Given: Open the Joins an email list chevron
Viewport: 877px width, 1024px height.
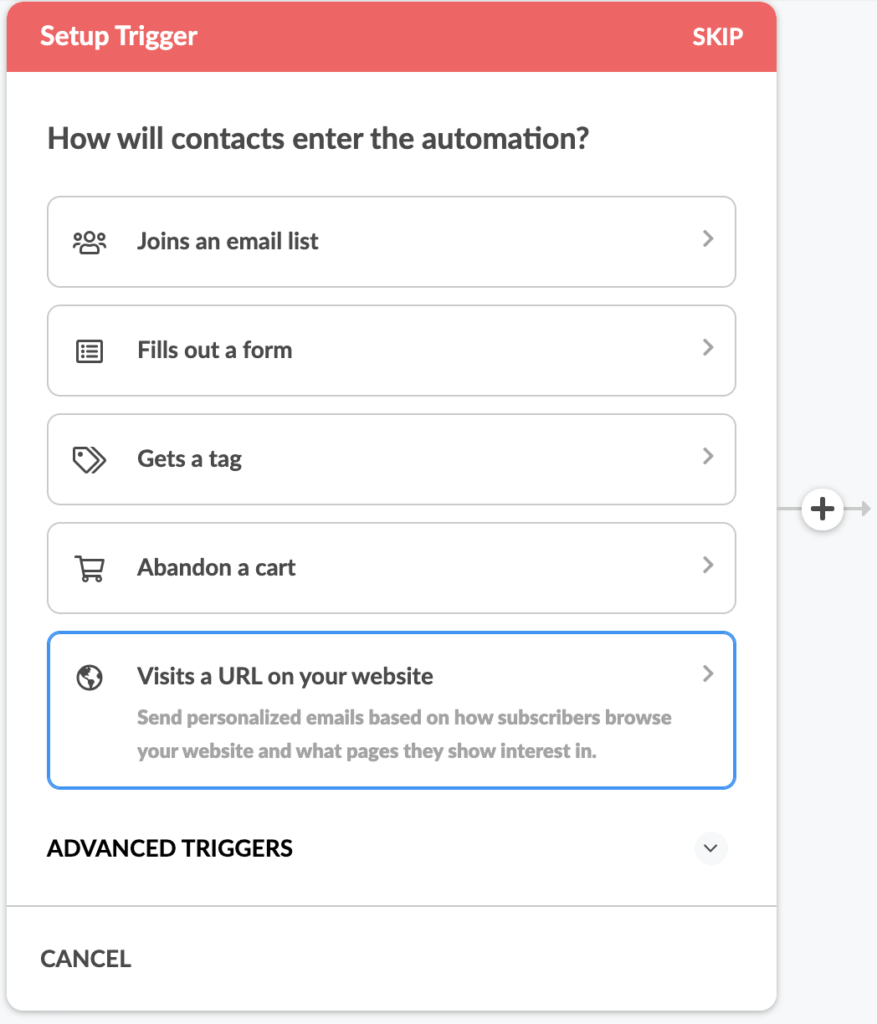Looking at the screenshot, I should click(x=708, y=239).
